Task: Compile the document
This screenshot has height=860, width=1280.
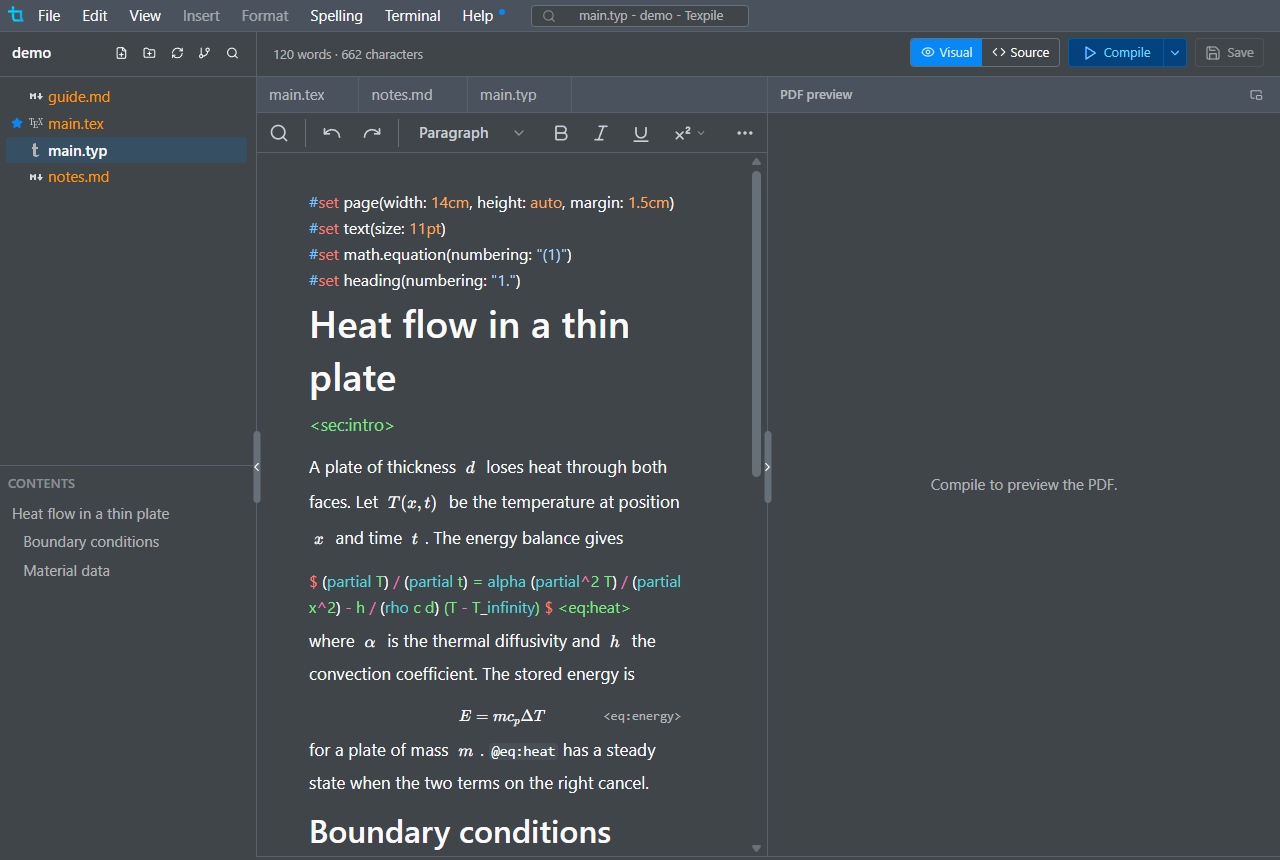Action: (1116, 53)
